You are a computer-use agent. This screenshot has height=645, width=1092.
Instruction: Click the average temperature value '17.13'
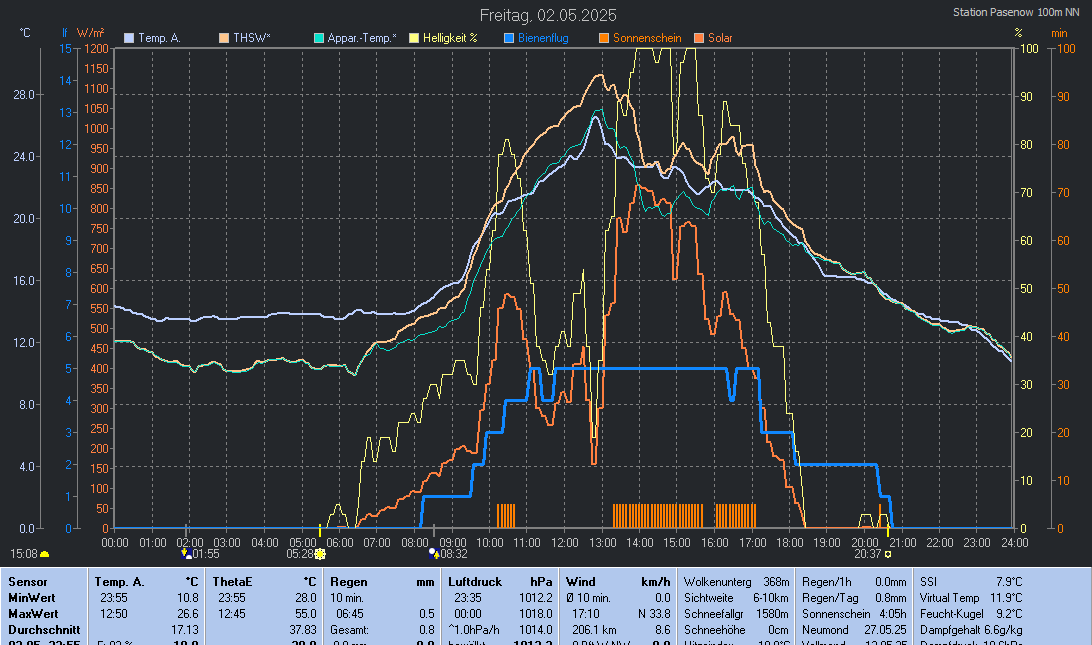tap(185, 630)
